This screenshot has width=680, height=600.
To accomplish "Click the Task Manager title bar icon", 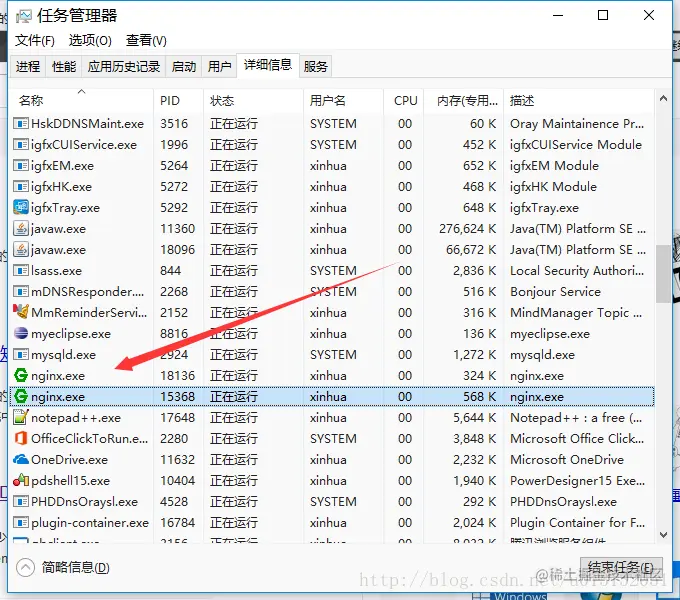I will pos(23,16).
